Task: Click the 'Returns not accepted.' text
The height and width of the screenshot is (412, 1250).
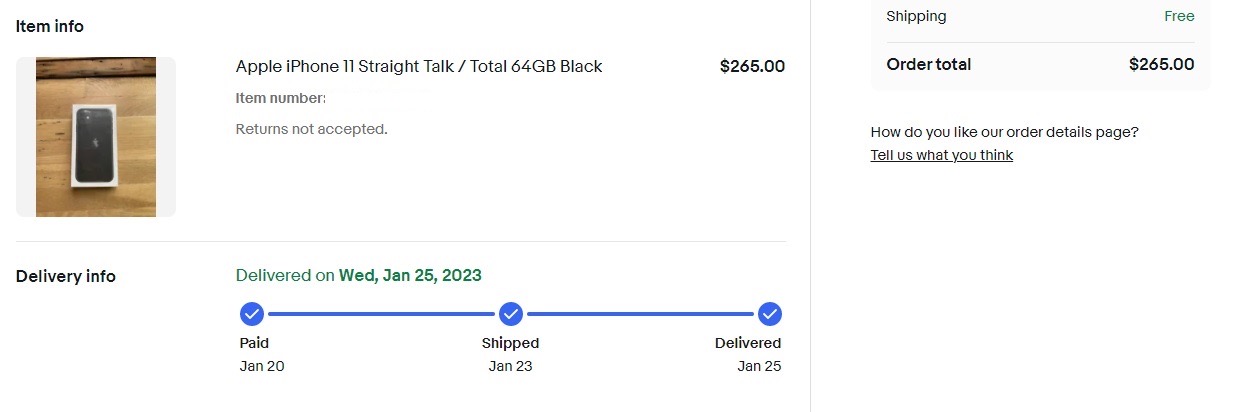Action: (311, 129)
